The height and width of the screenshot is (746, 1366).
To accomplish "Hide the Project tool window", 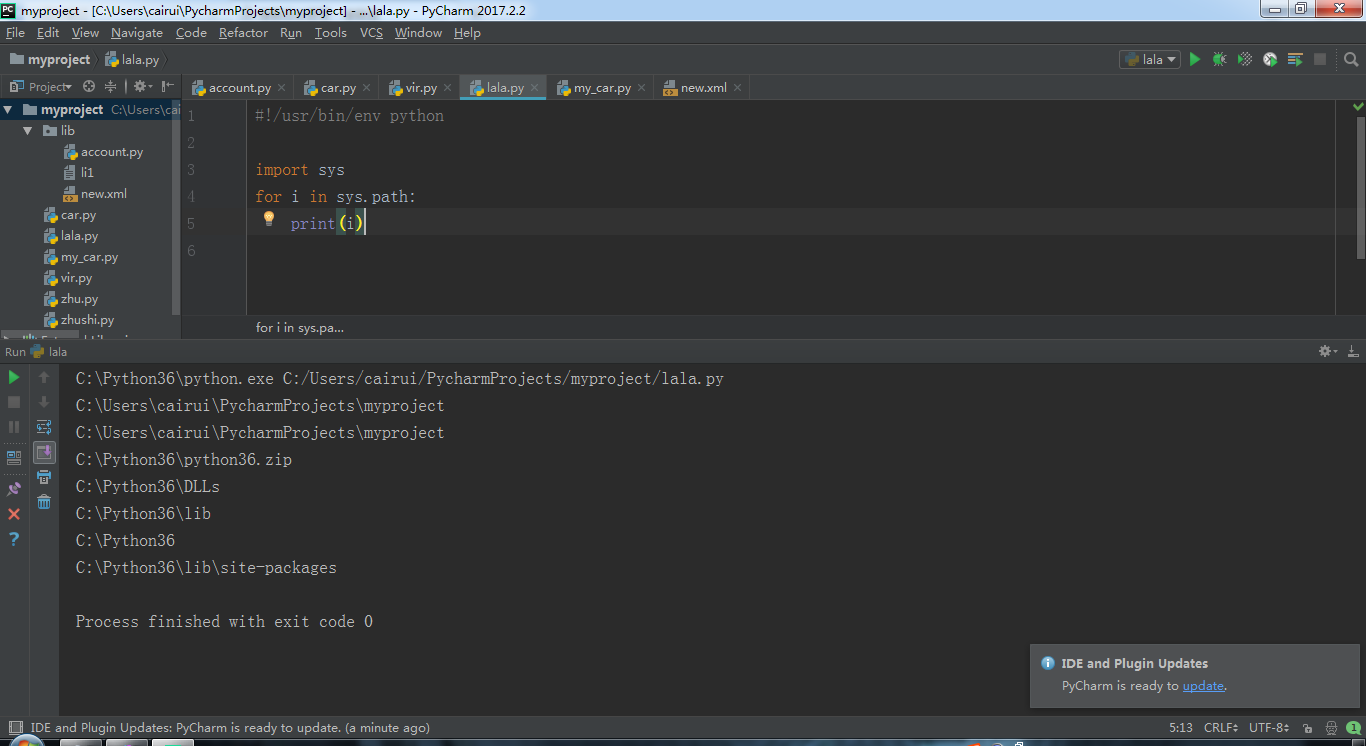I will (x=167, y=87).
